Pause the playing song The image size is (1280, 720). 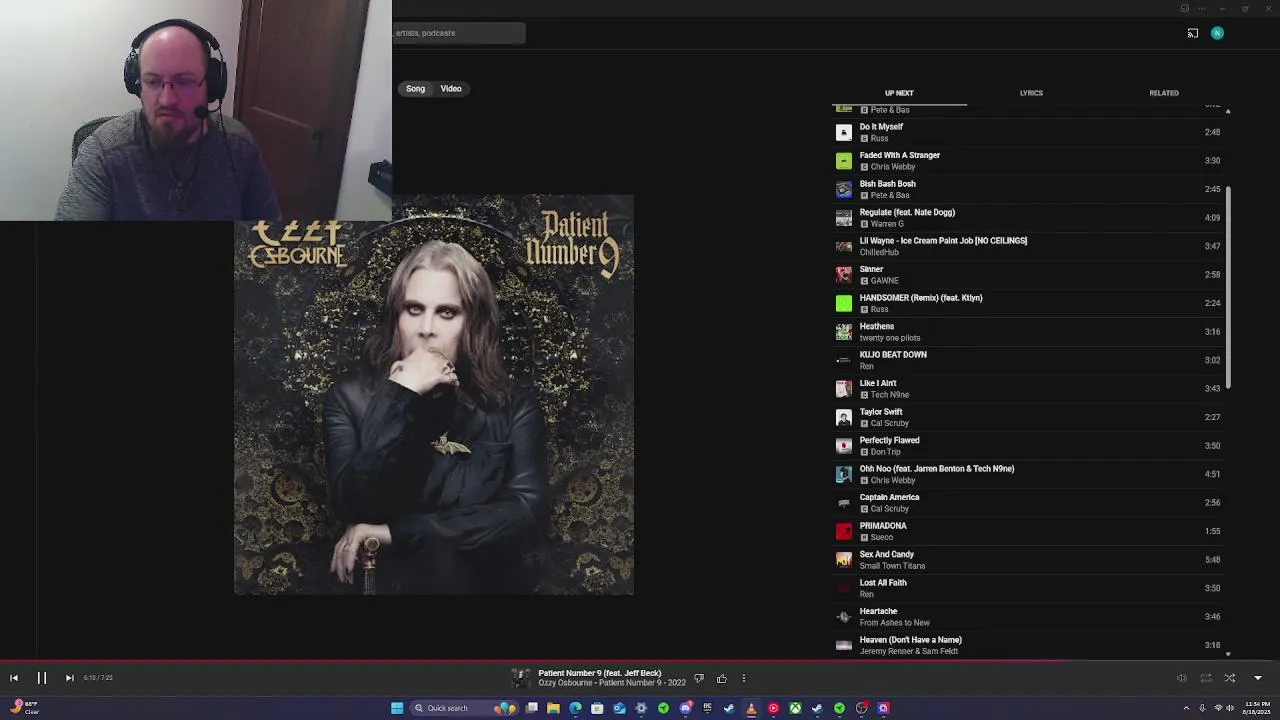point(42,678)
